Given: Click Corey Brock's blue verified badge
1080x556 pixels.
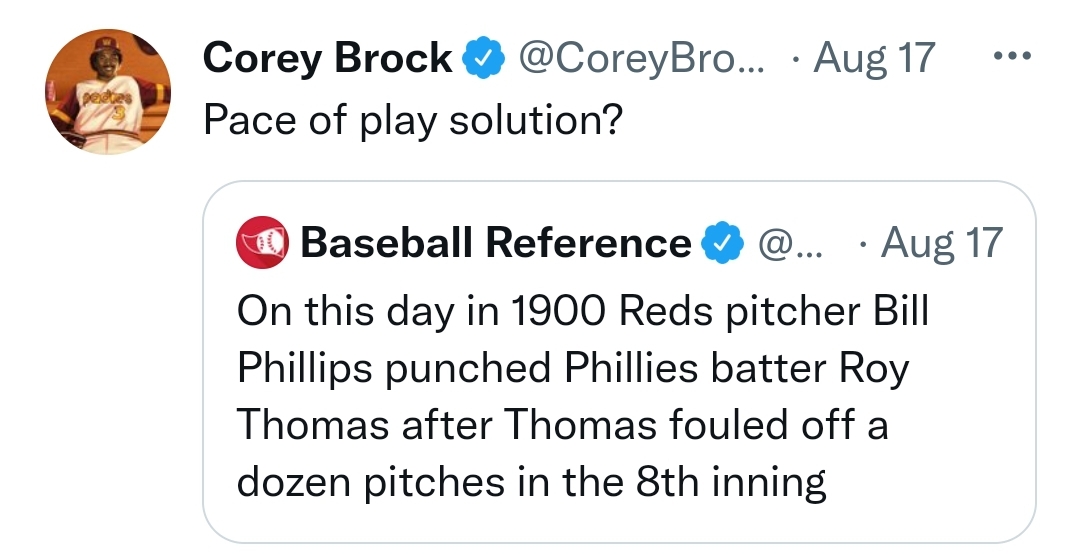Looking at the screenshot, I should (x=482, y=60).
